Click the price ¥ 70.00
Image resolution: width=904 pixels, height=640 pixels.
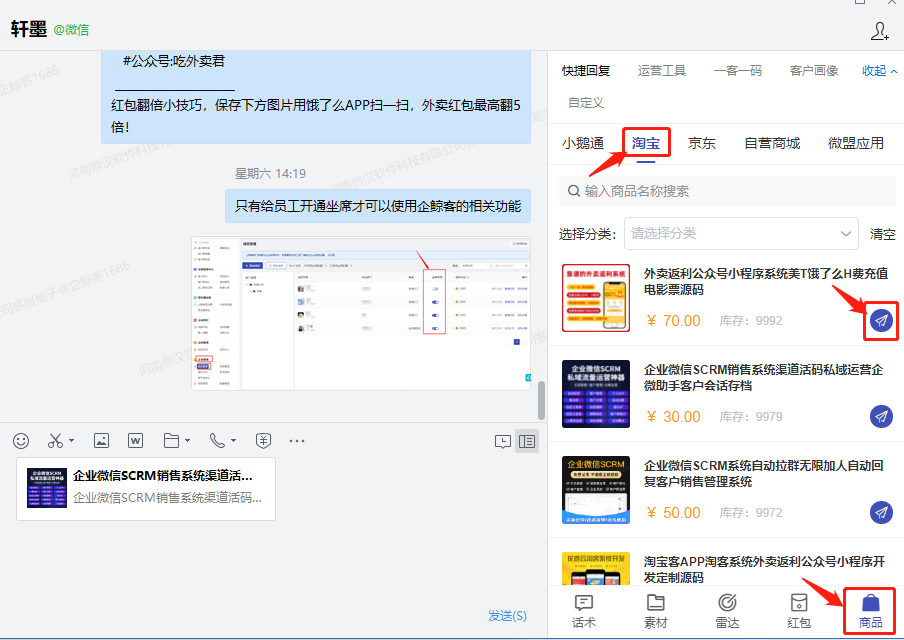673,321
